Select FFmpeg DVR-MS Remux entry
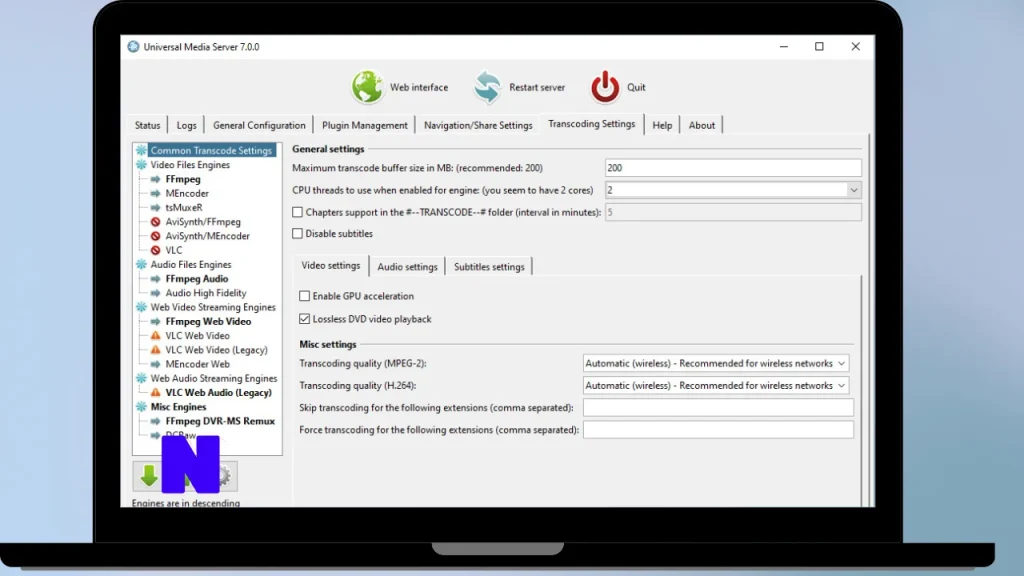 click(x=220, y=421)
